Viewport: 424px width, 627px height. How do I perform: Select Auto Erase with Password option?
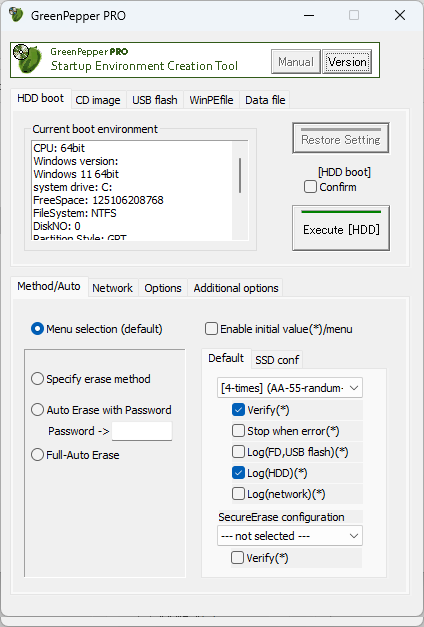37,410
